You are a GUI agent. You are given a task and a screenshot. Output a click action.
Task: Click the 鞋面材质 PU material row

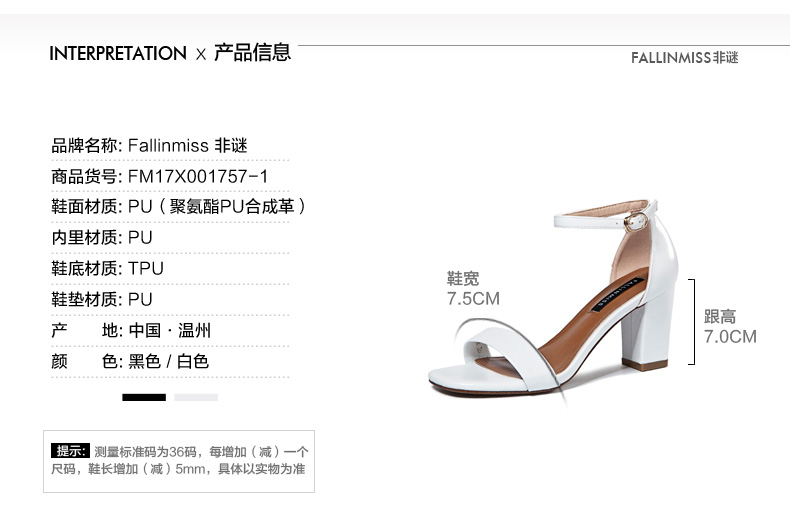click(x=178, y=207)
